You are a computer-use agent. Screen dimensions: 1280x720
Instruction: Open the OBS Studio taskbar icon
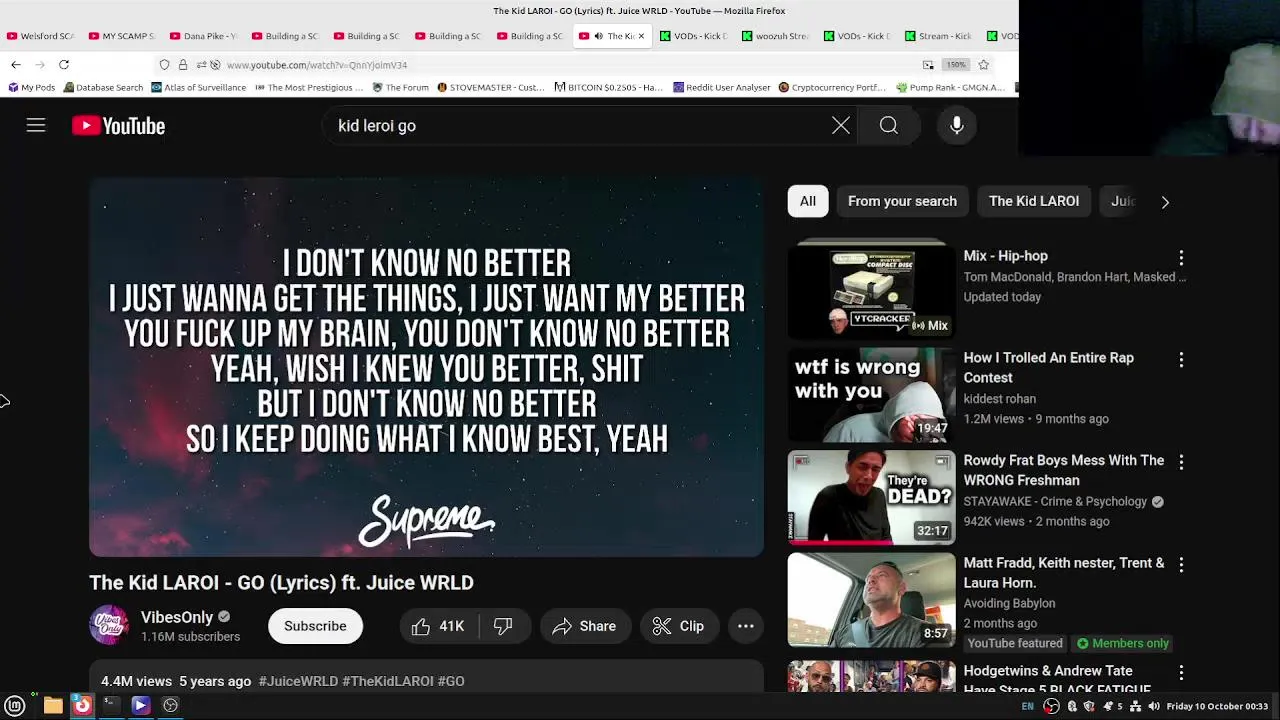[170, 705]
